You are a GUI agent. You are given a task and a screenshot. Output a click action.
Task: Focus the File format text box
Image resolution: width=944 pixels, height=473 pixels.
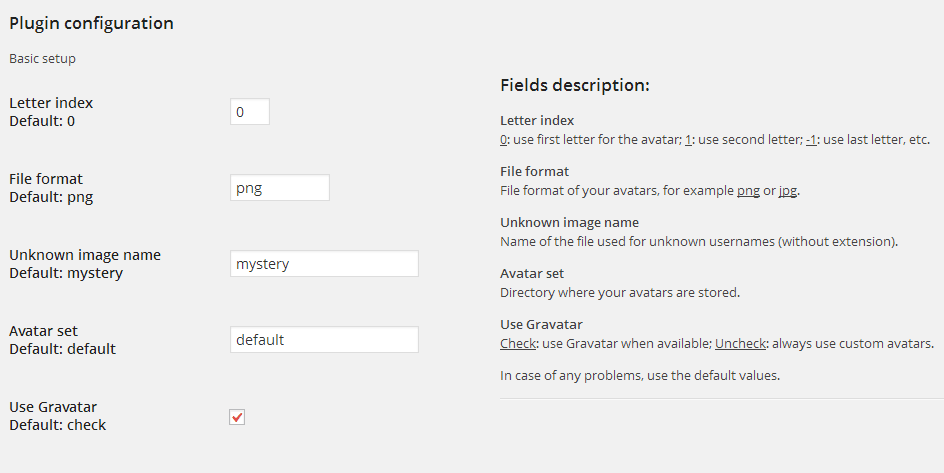(x=279, y=187)
